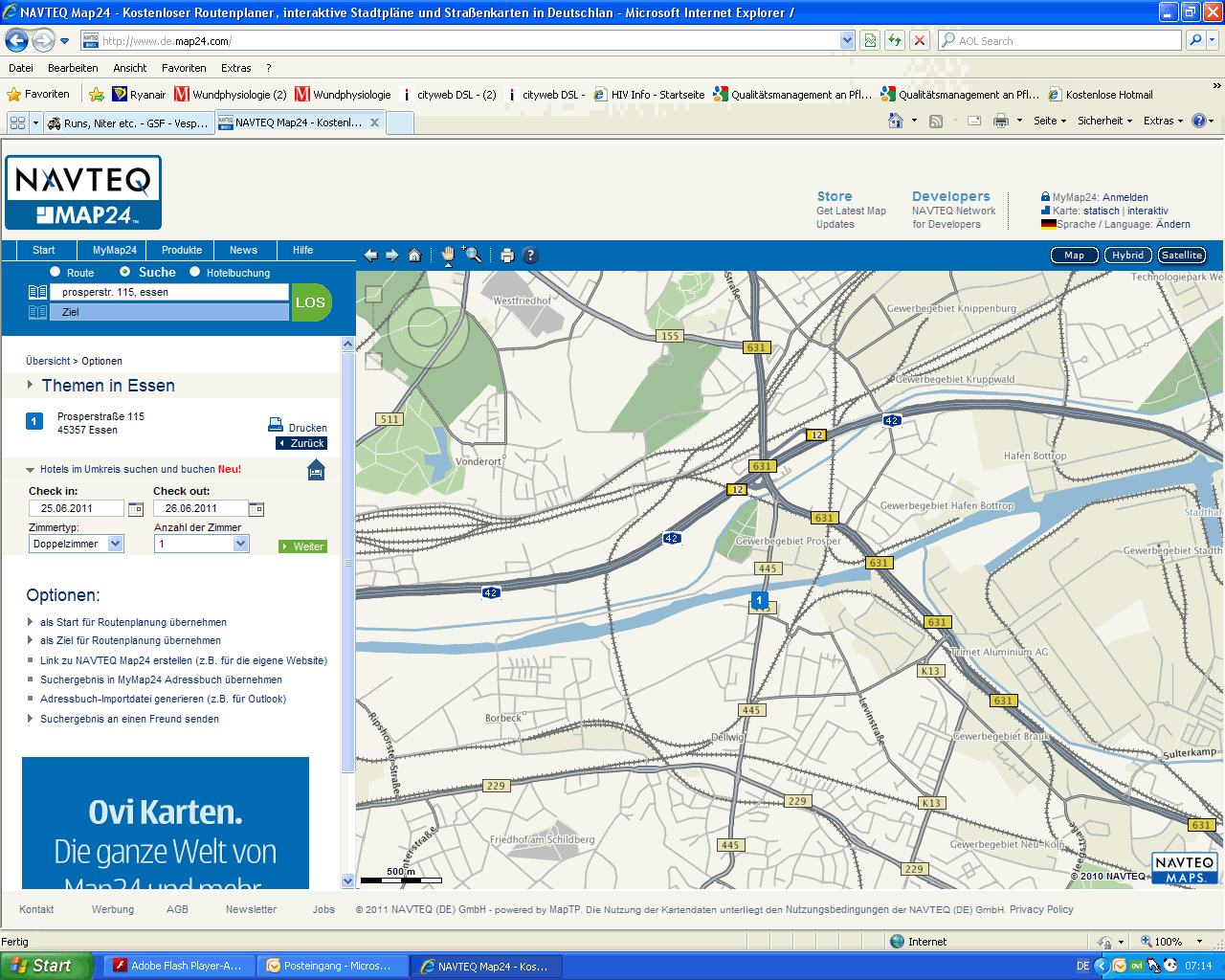Open Posteingang taskbar item
Image resolution: width=1225 pixels, height=980 pixels.
click(x=334, y=966)
